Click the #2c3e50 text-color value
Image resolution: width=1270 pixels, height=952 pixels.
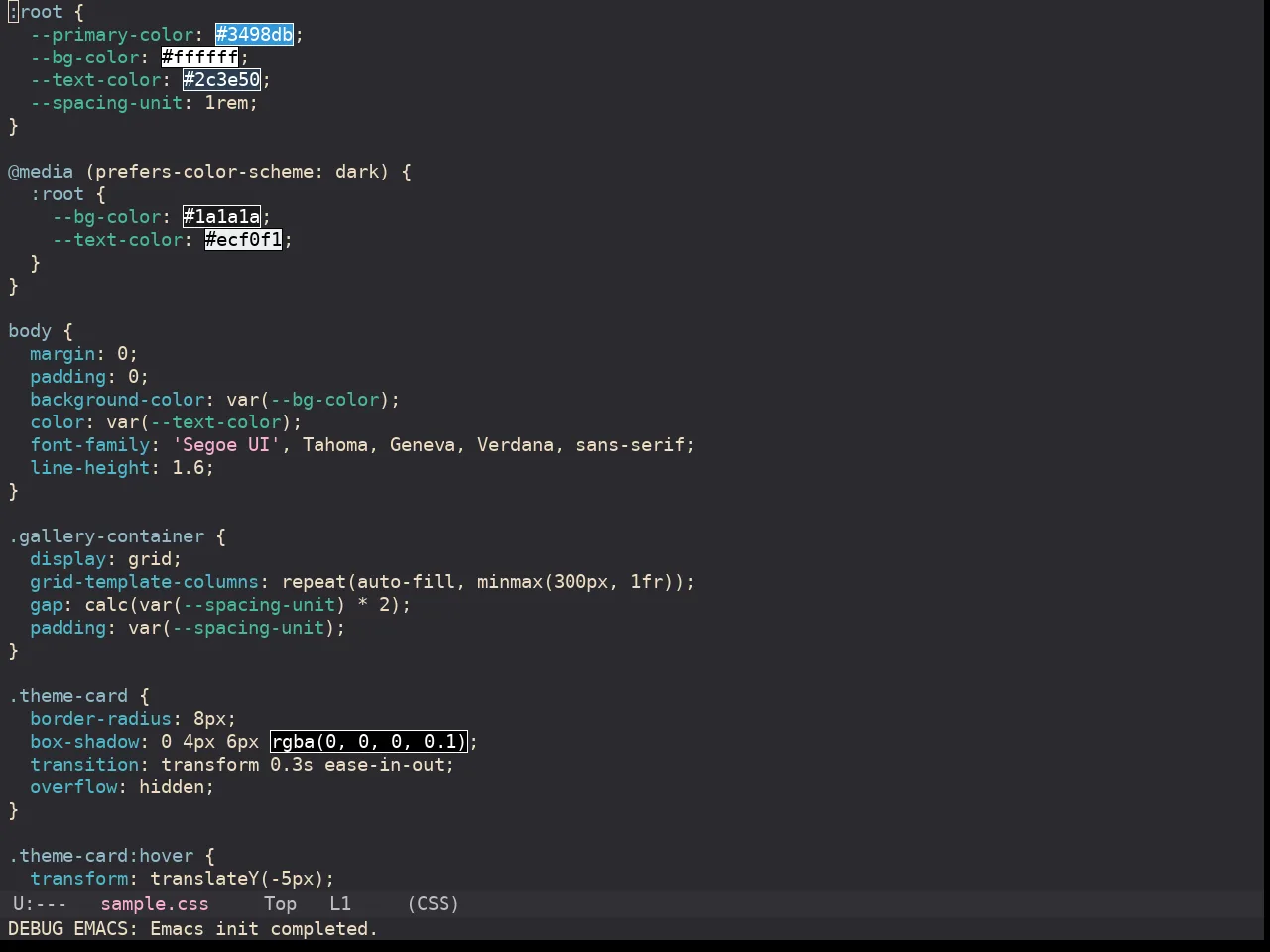[x=222, y=80]
